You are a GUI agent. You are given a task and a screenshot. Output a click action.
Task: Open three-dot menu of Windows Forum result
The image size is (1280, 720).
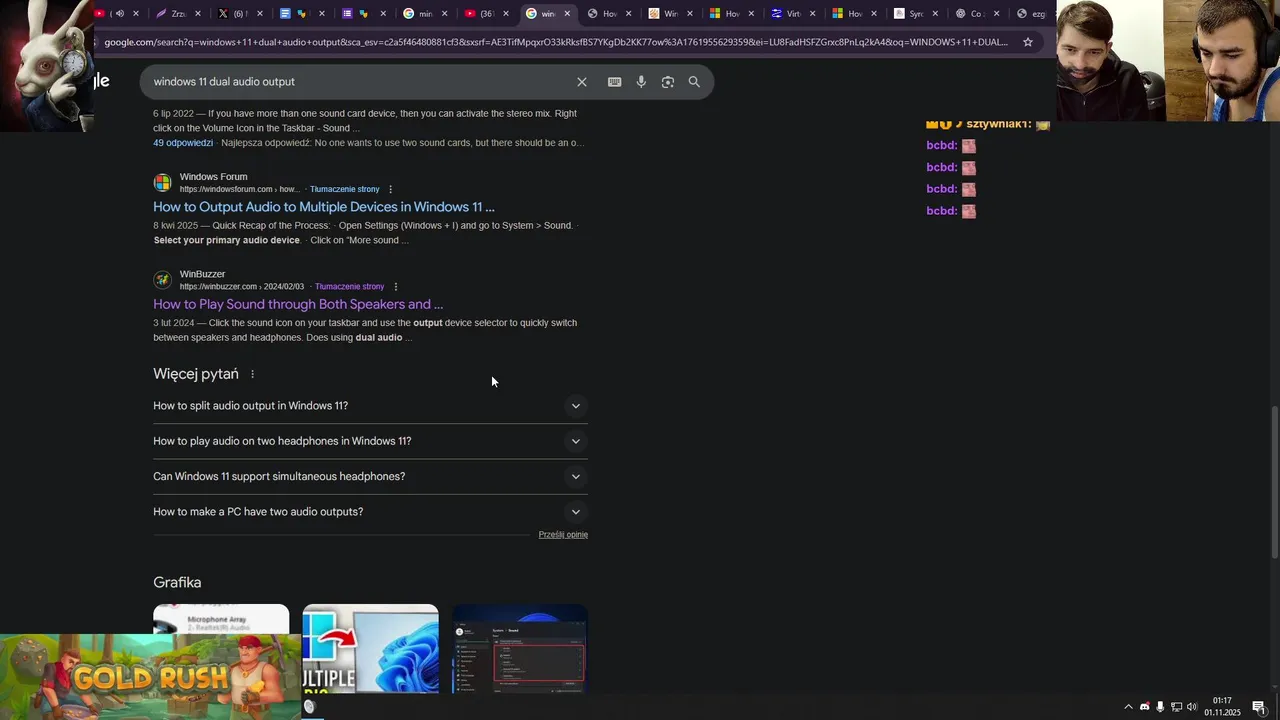point(391,189)
